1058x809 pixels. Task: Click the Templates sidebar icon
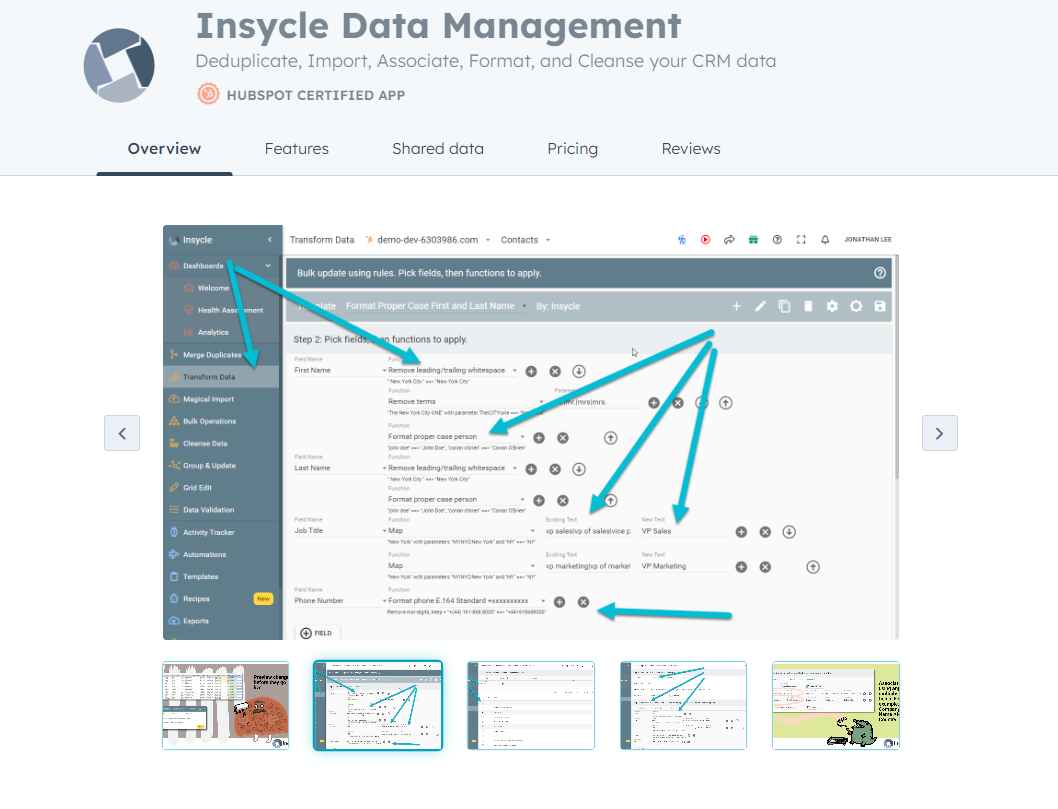coord(174,577)
